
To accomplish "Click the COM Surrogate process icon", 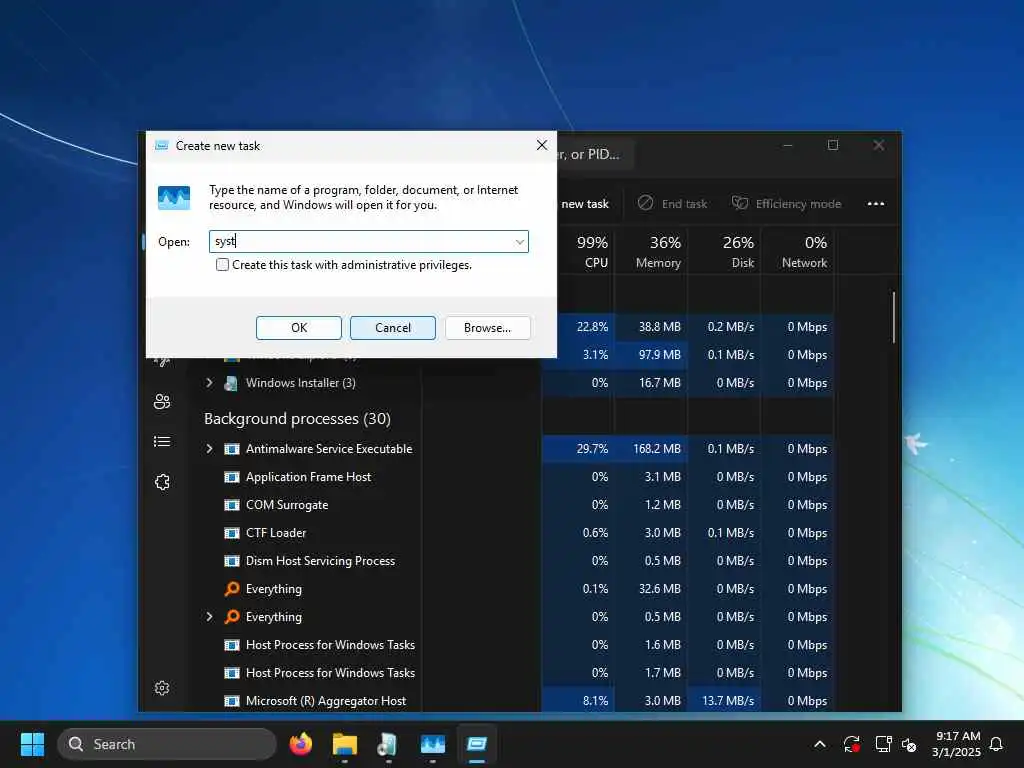I will tap(232, 505).
